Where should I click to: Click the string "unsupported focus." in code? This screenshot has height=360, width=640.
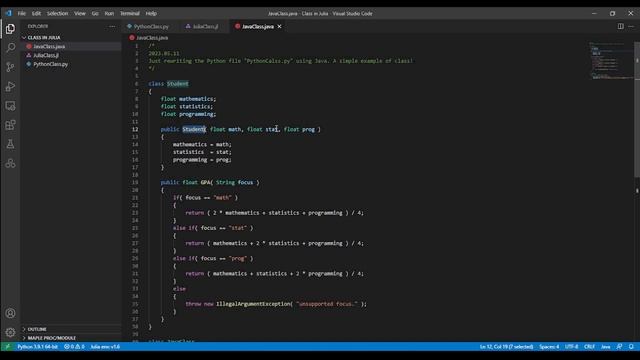[327, 304]
